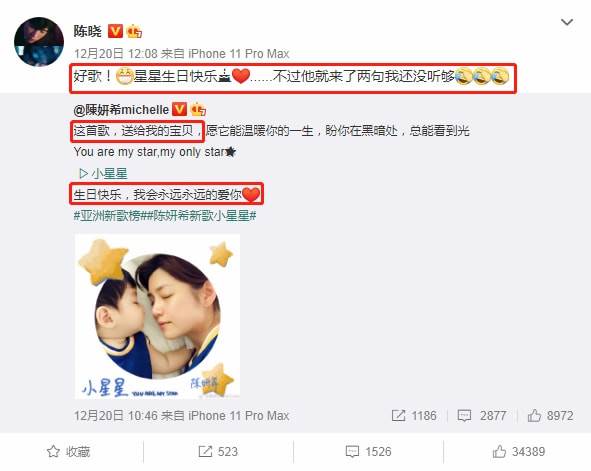
Task: Enlarge the 小星星 album cover image
Action: 157,316
